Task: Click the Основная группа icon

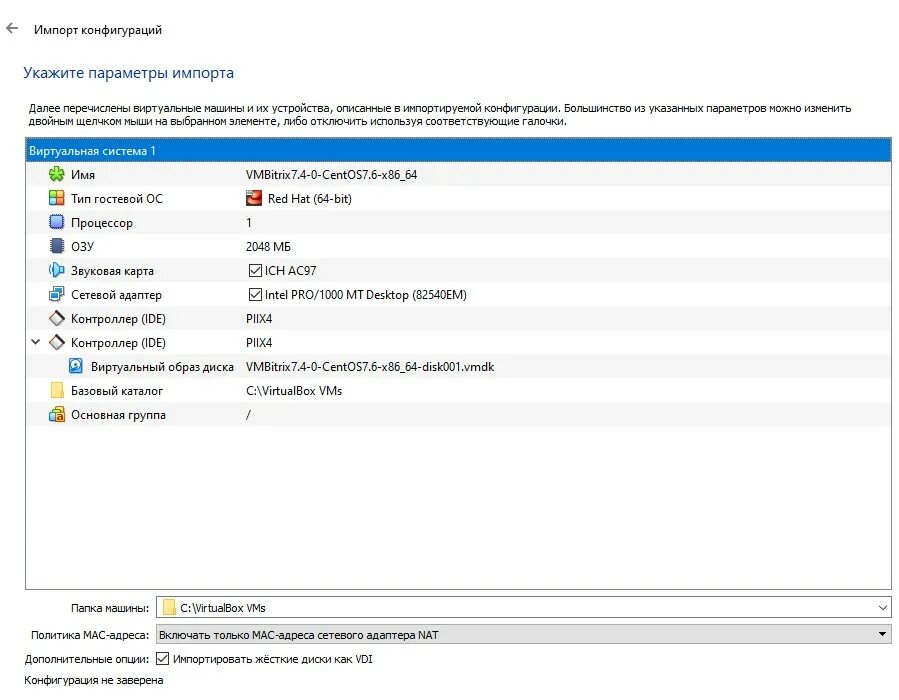Action: coord(56,414)
